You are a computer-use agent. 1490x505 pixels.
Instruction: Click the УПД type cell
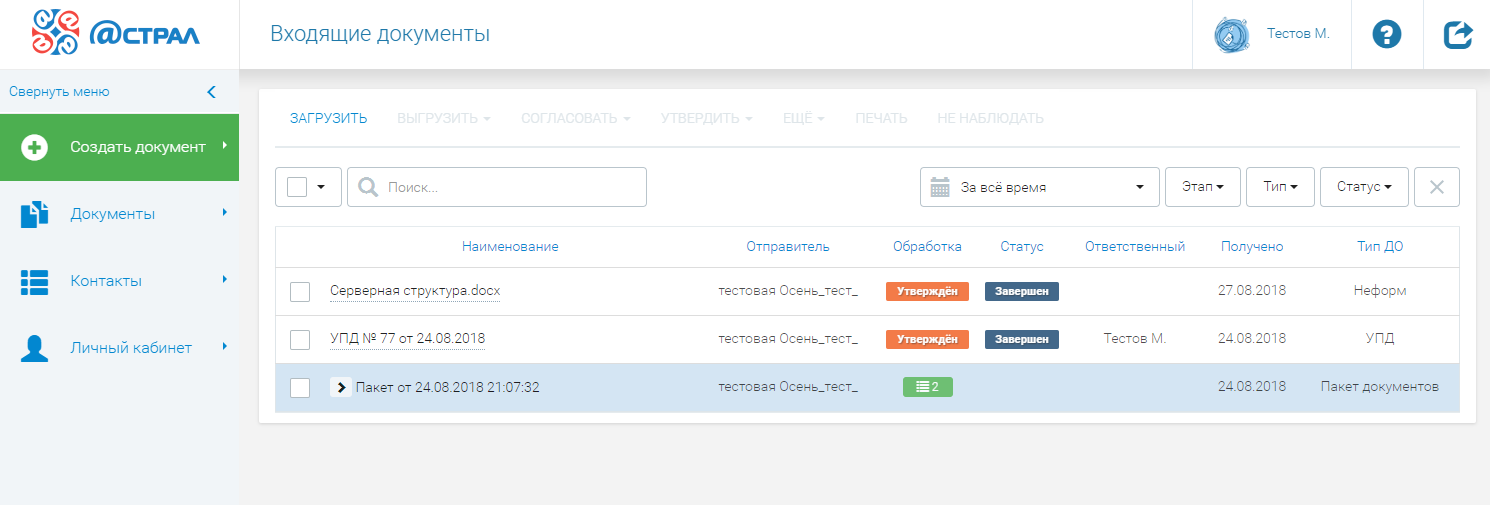[1380, 339]
